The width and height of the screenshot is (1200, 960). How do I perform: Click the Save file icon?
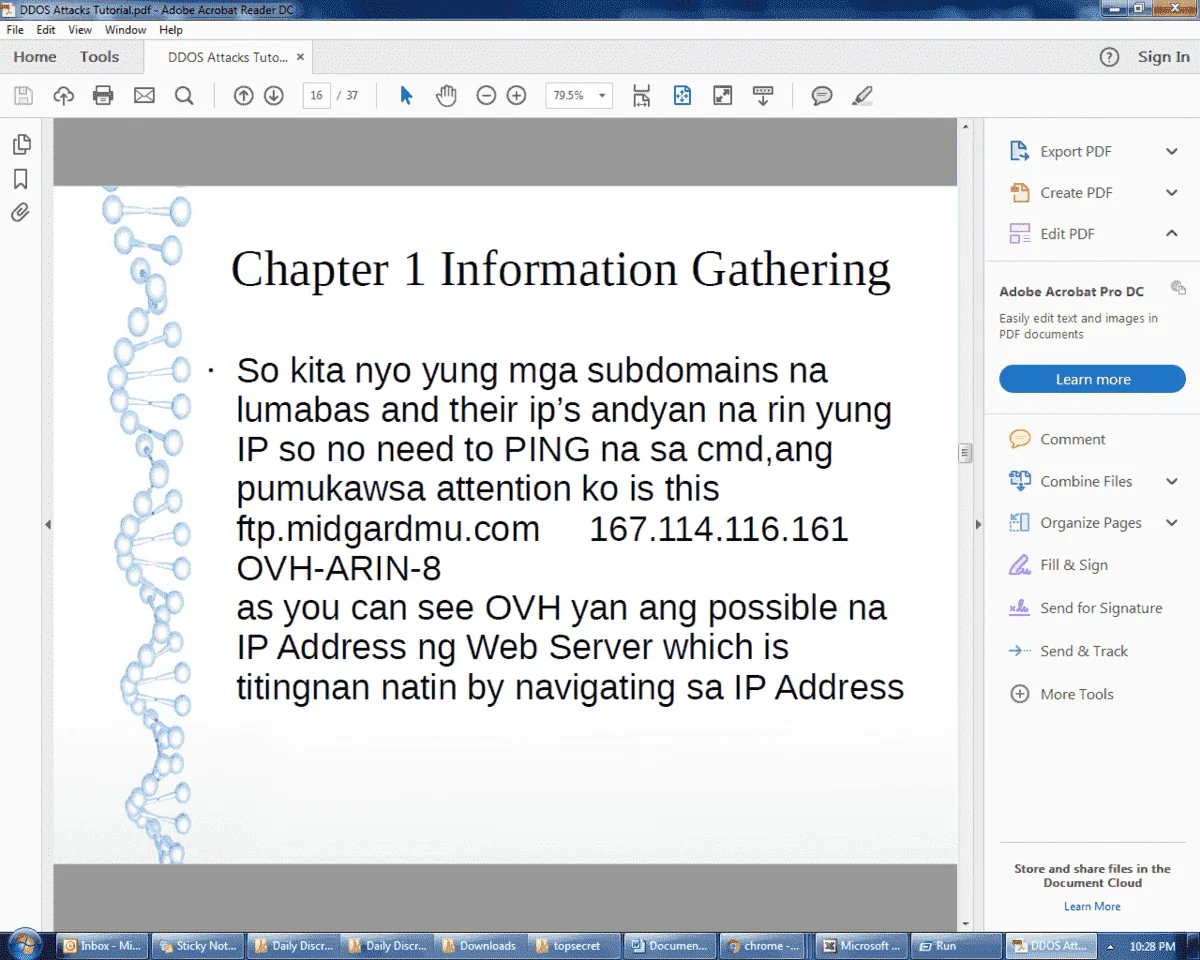[x=23, y=96]
